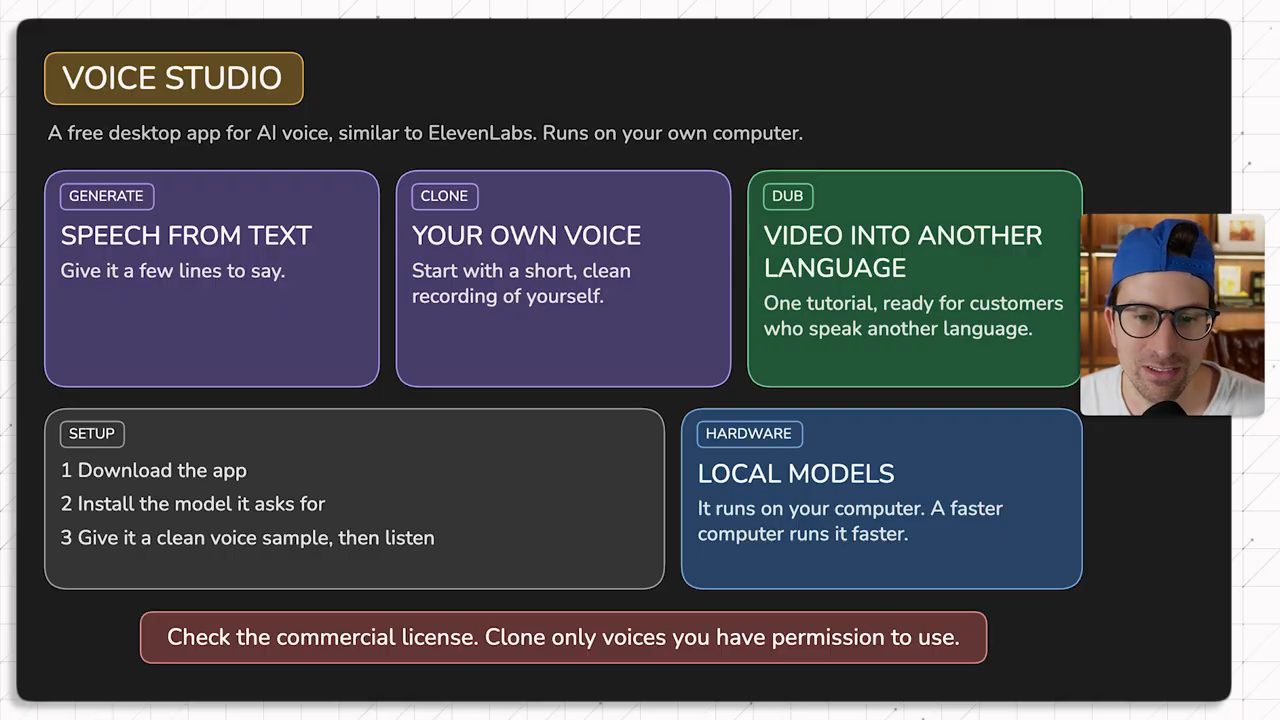The width and height of the screenshot is (1280, 720).
Task: Click the SPEECH FROM TEXT heading
Action: (186, 236)
